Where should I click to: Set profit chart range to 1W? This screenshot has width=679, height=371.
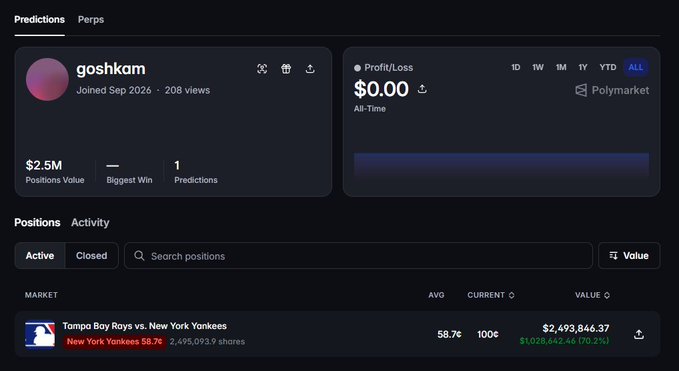(x=538, y=68)
